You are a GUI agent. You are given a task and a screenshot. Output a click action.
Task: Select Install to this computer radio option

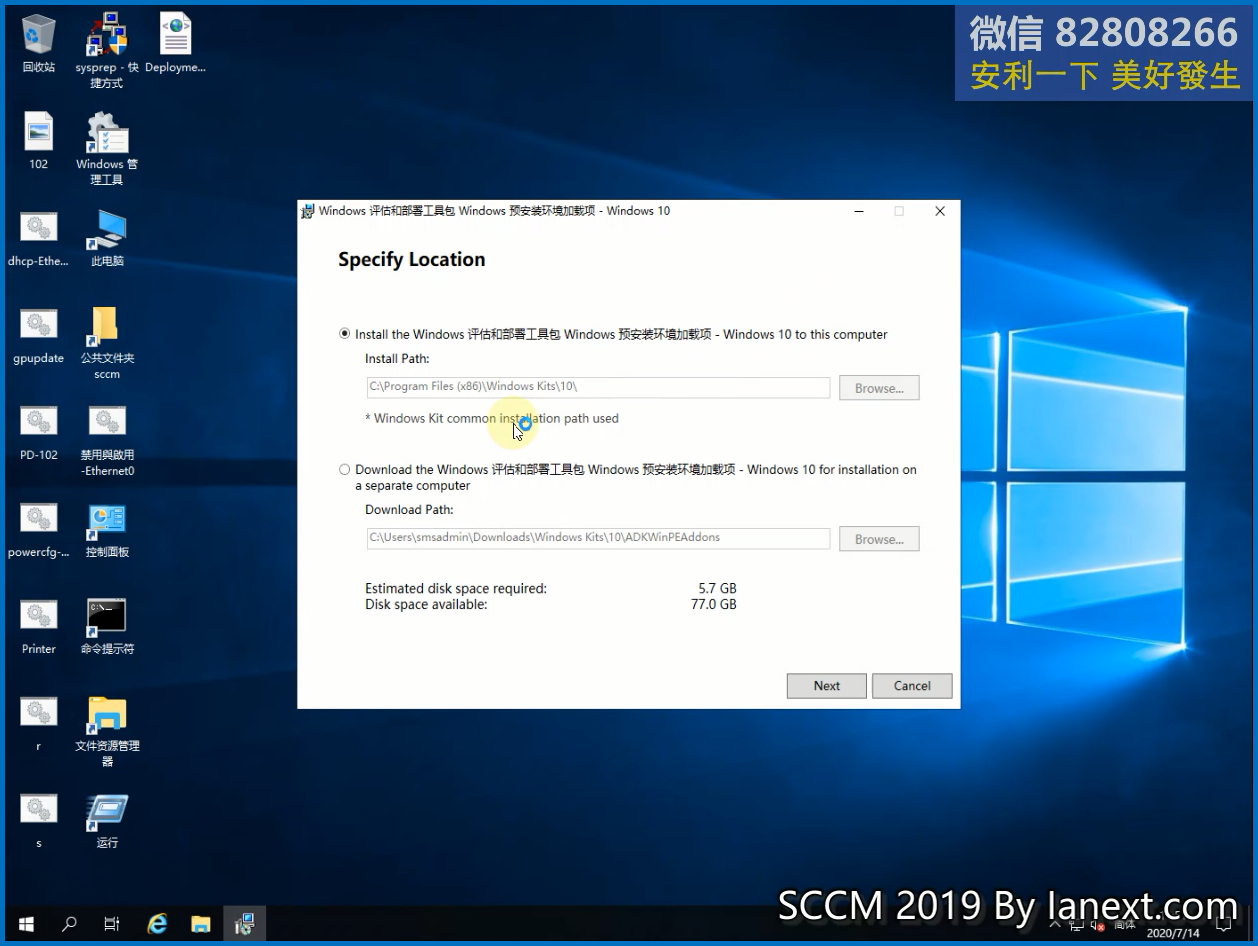[345, 334]
